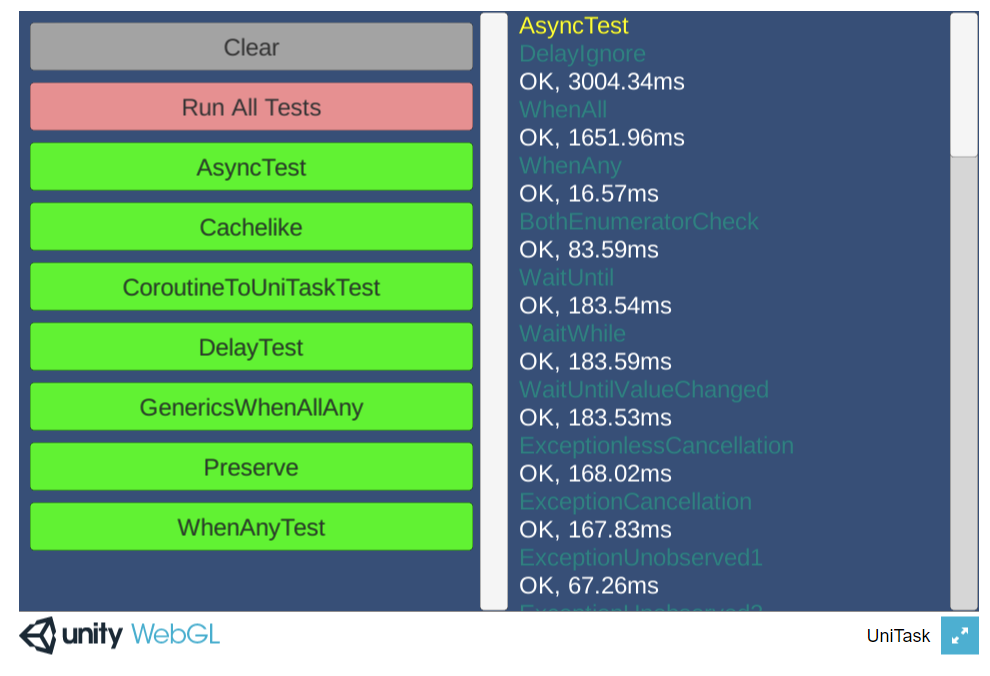
Task: Run the DelayTest case
Action: pos(251,346)
